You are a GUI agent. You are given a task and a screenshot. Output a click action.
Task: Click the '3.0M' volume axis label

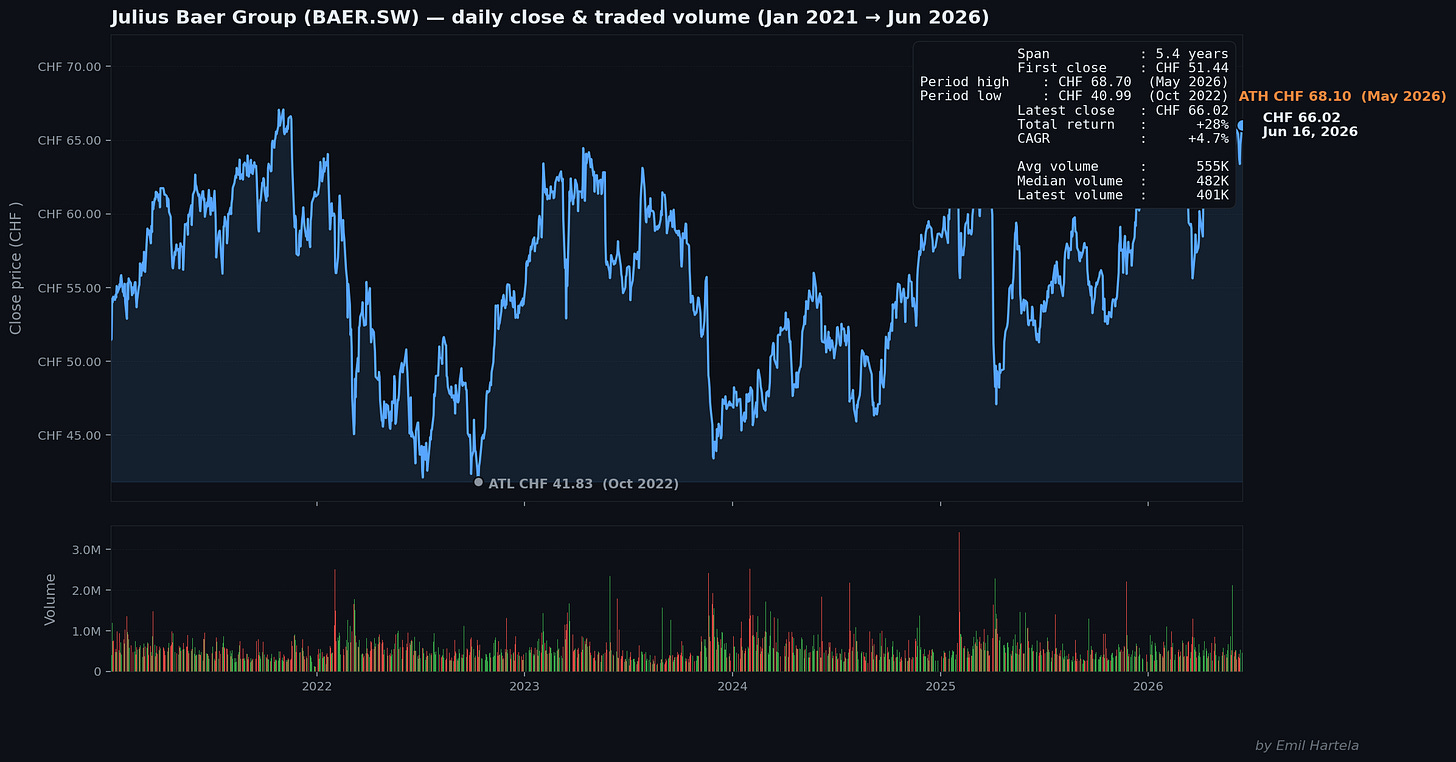click(x=85, y=550)
